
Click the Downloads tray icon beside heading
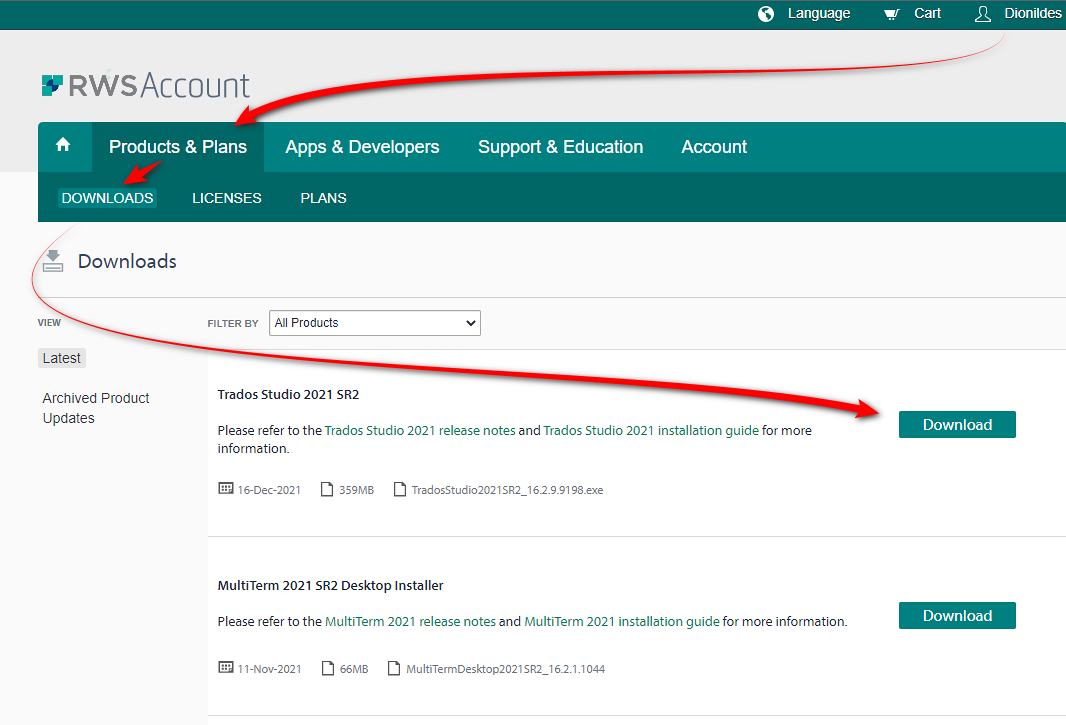point(53,261)
